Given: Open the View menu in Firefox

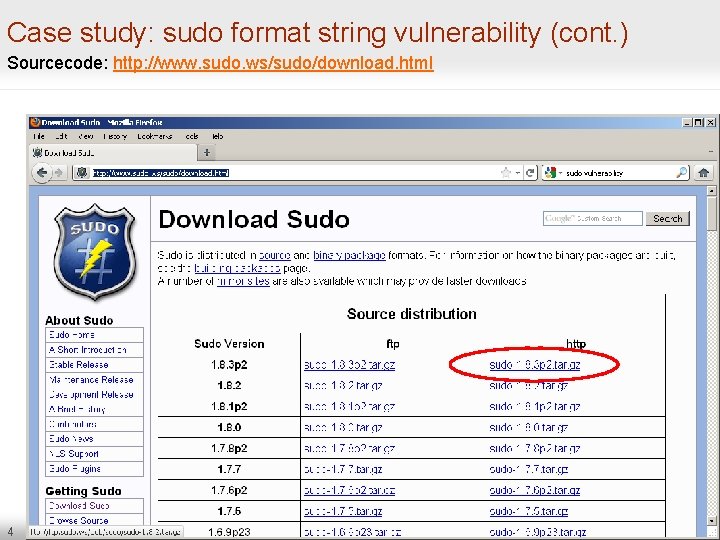Looking at the screenshot, I should pos(85,136).
